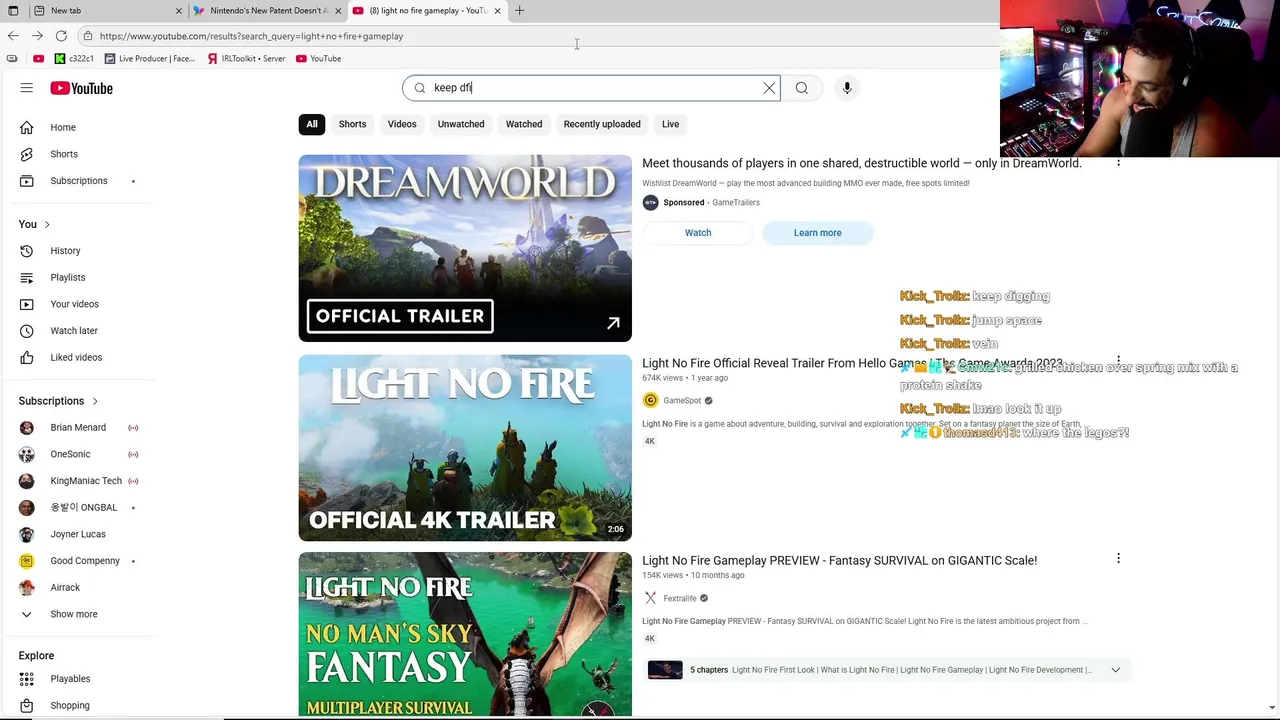Run search with the magnifier button
The width and height of the screenshot is (1280, 720).
(802, 88)
